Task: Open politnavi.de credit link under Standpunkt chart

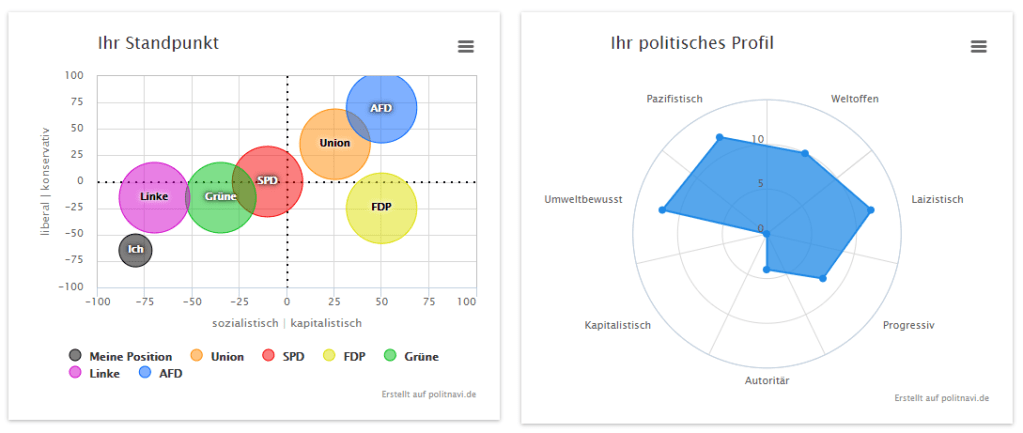Action: (x=429, y=394)
